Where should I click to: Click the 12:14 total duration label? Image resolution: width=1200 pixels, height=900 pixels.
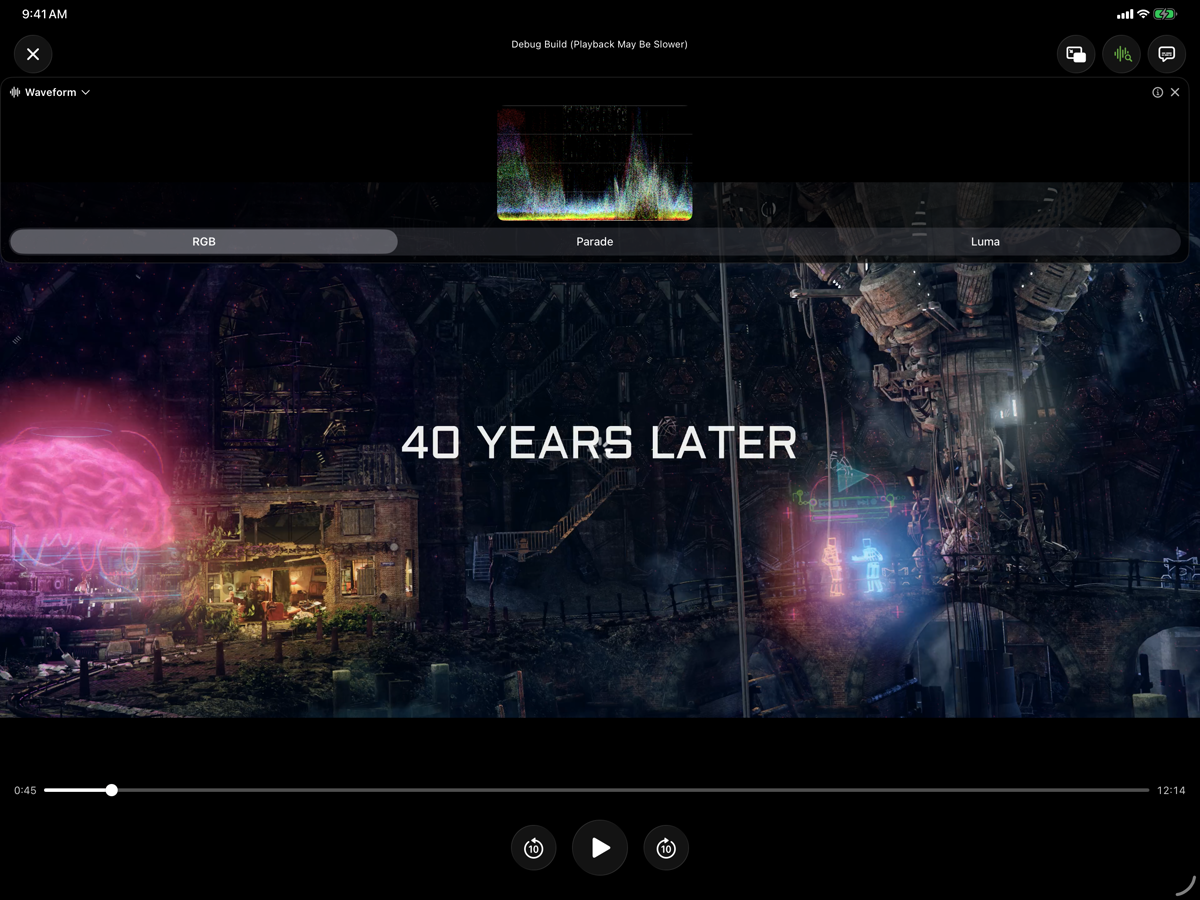pyautogui.click(x=1171, y=790)
